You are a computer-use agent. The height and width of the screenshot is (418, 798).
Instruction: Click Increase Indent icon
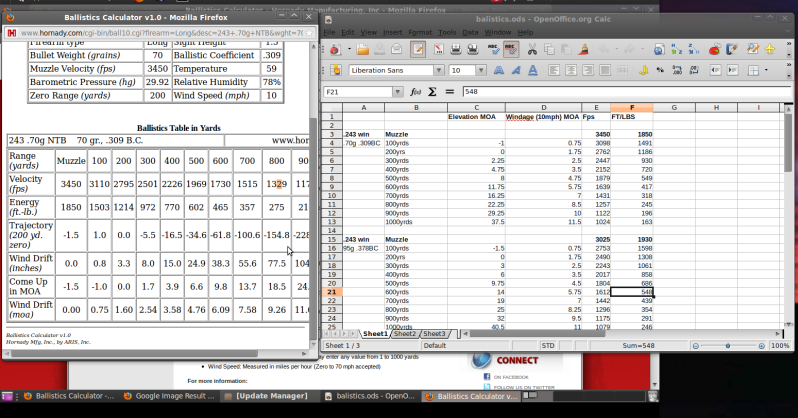[732, 70]
